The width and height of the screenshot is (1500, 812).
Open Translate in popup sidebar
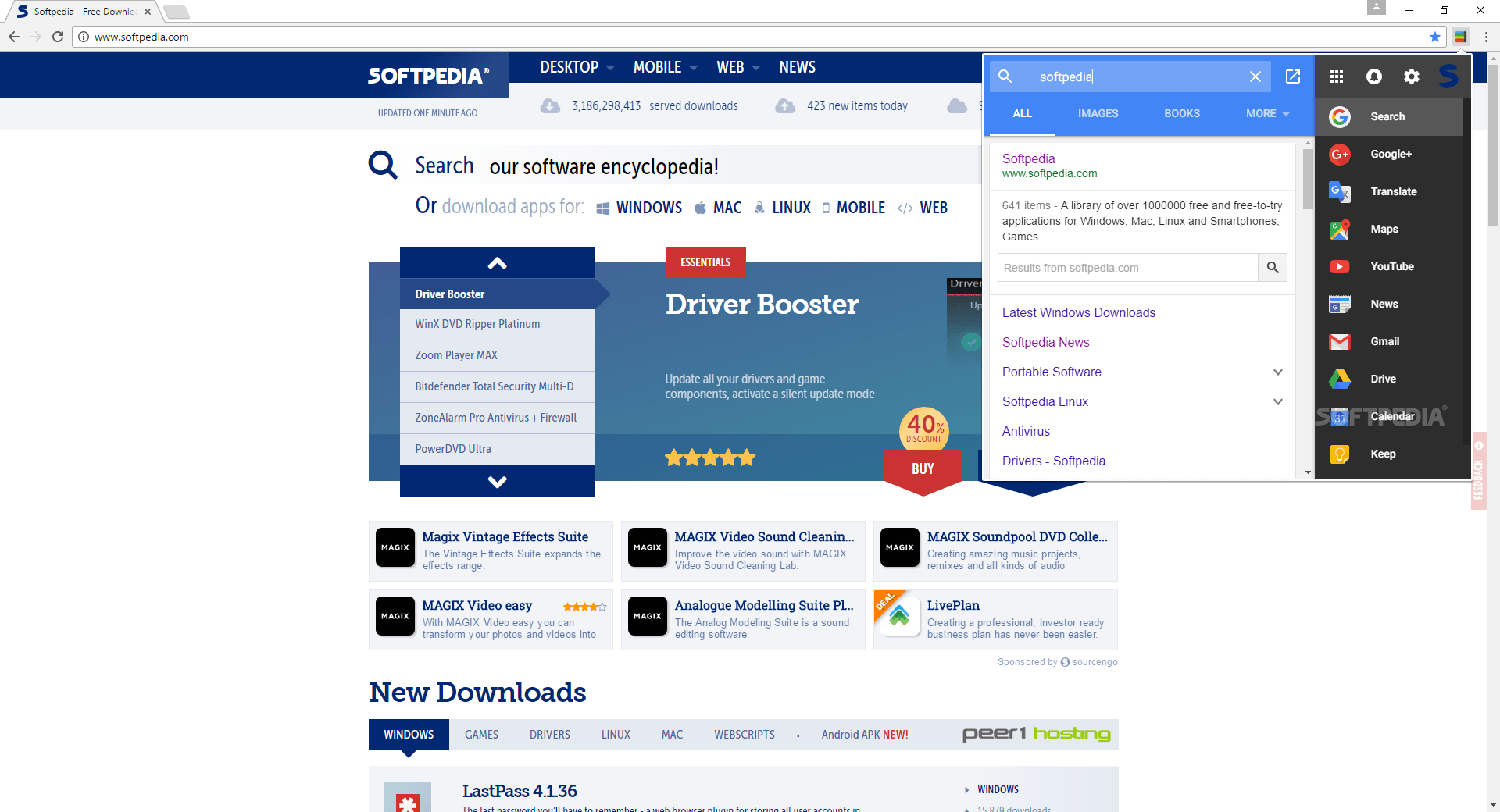(1389, 191)
